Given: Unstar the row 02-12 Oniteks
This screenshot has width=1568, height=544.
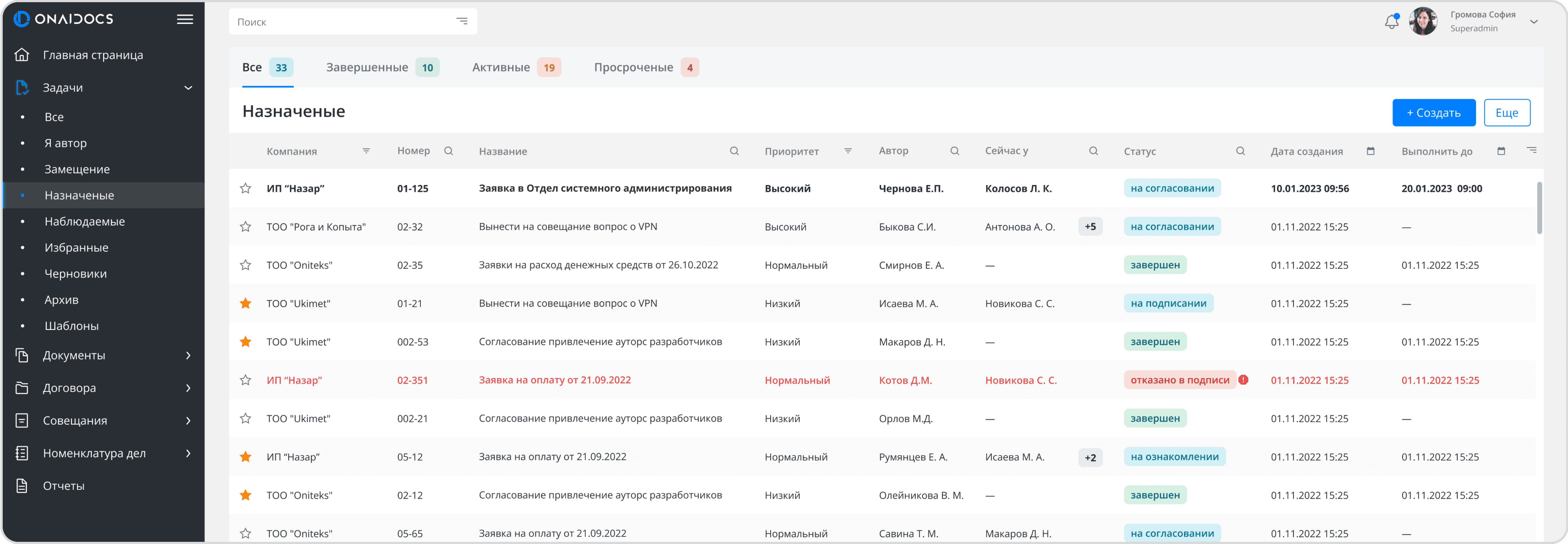Looking at the screenshot, I should pyautogui.click(x=245, y=495).
